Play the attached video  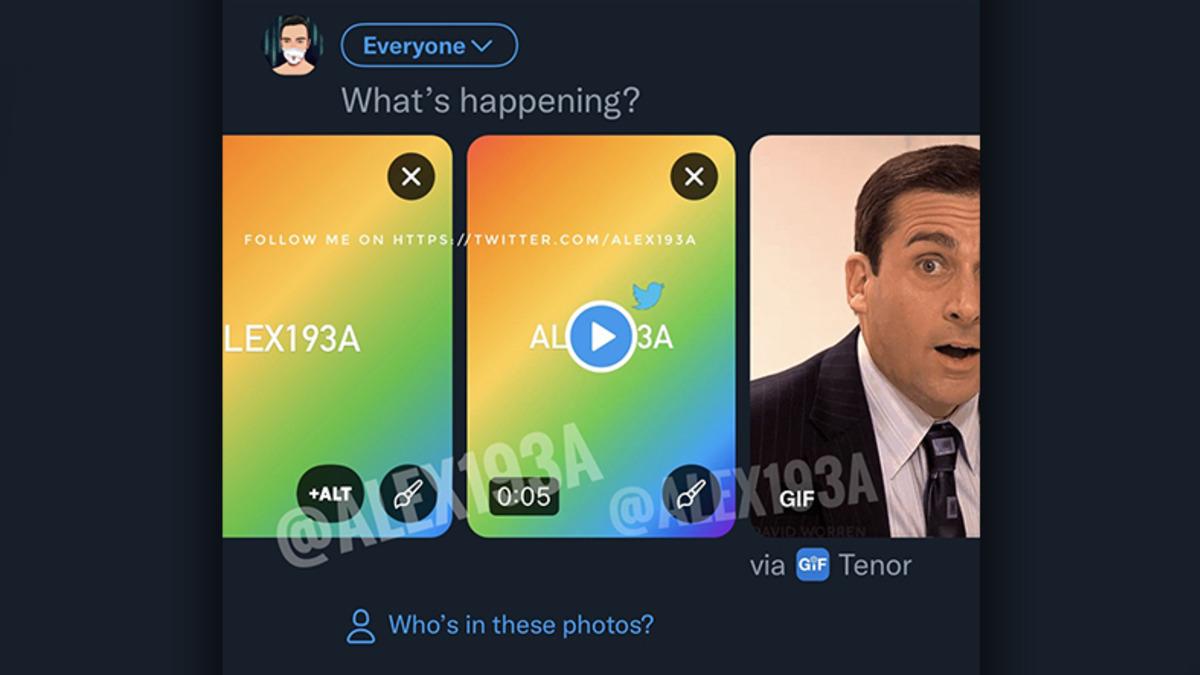[x=601, y=337]
